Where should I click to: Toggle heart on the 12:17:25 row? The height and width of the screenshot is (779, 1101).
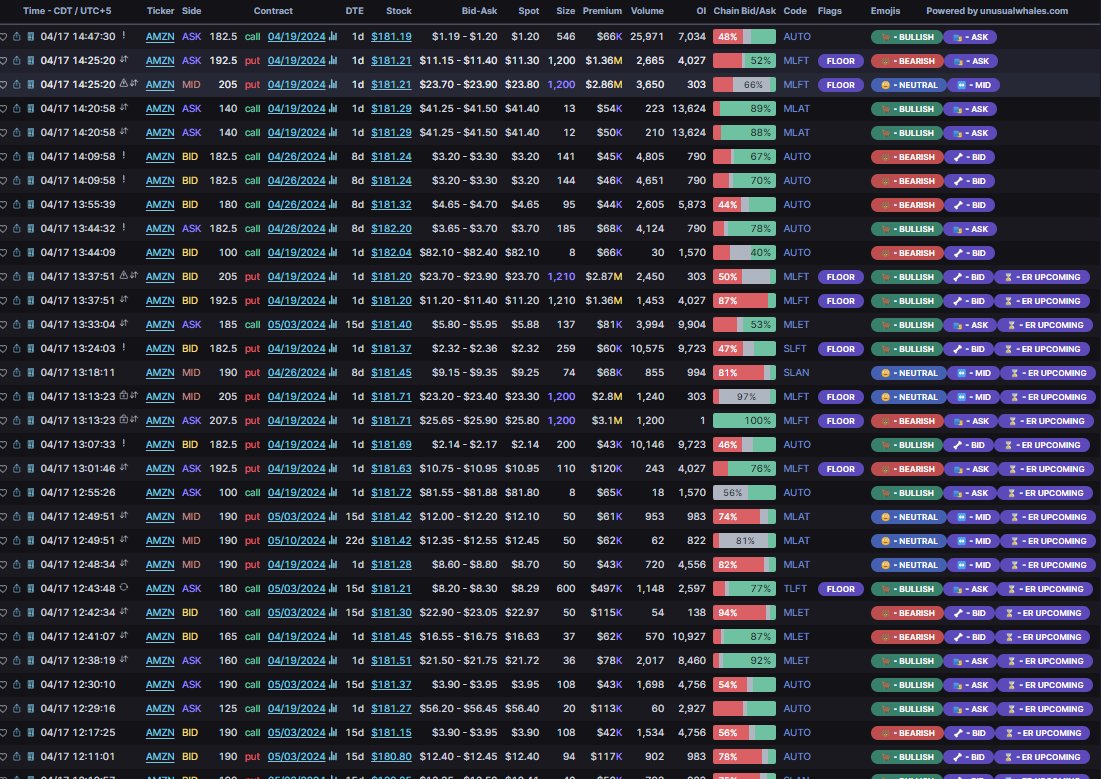point(4,732)
